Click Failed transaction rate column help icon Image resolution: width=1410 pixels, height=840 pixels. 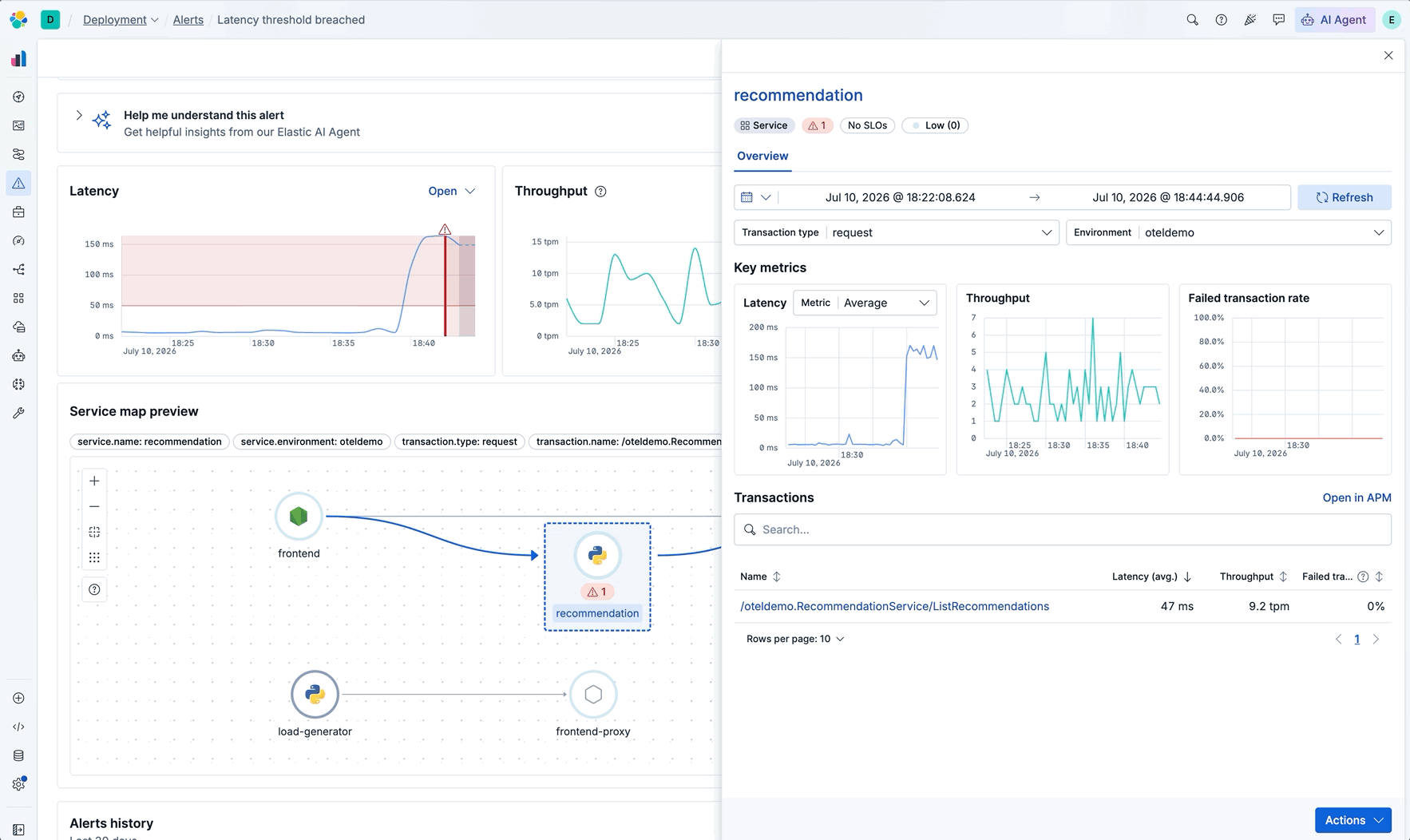pyautogui.click(x=1363, y=577)
